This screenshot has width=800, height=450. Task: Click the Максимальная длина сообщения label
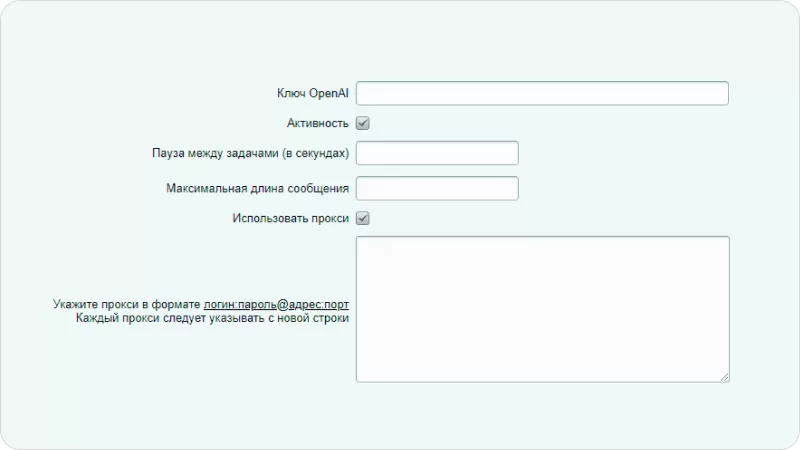(257, 188)
